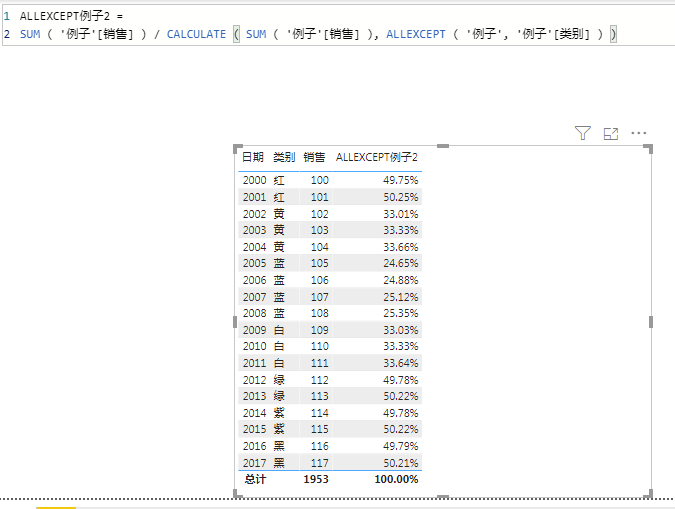Click the 日期 column header

tap(253, 157)
